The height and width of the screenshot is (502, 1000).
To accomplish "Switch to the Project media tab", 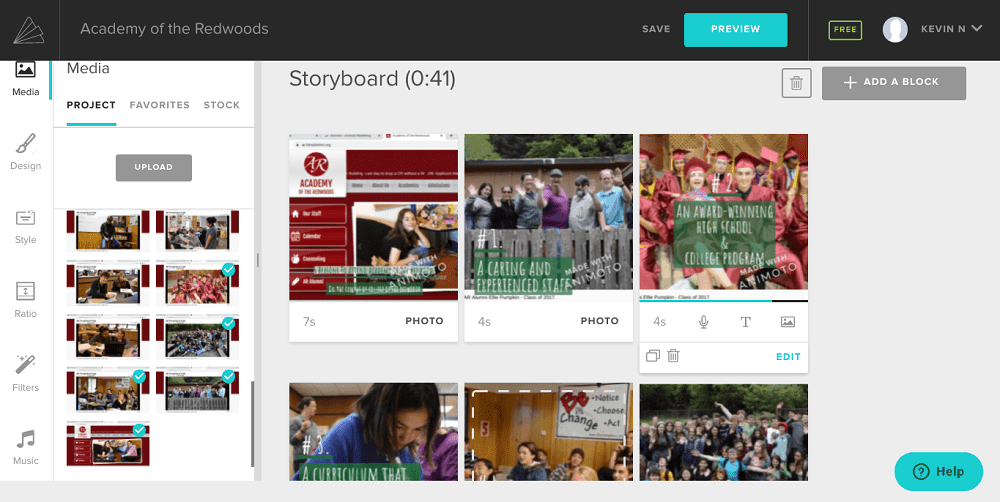I will pos(91,105).
